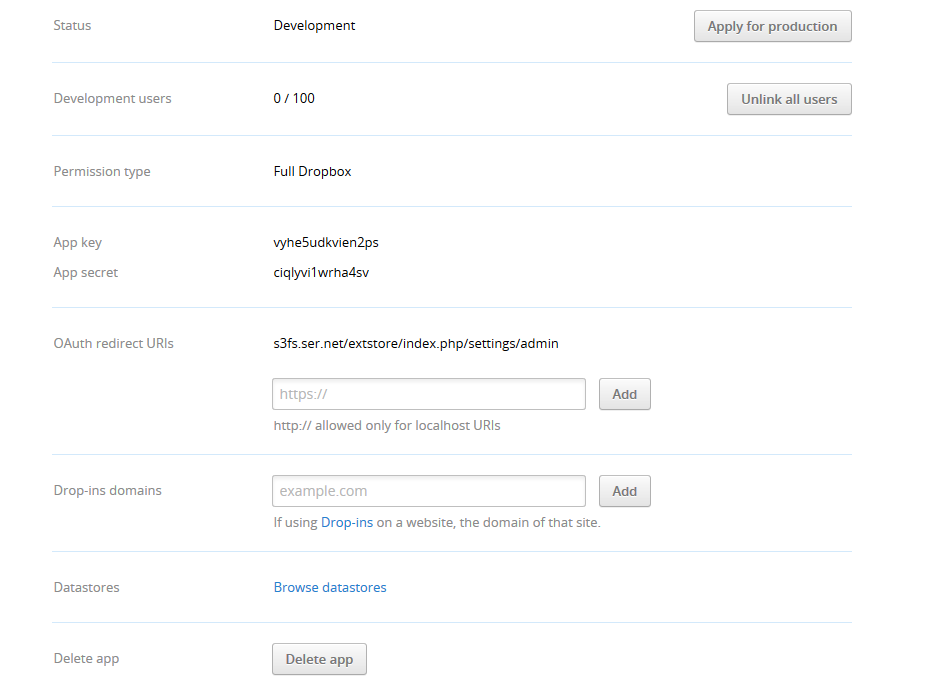This screenshot has height=681, width=934.
Task: Click the 'http:// allowed only for localhost URIs' note
Action: (387, 425)
